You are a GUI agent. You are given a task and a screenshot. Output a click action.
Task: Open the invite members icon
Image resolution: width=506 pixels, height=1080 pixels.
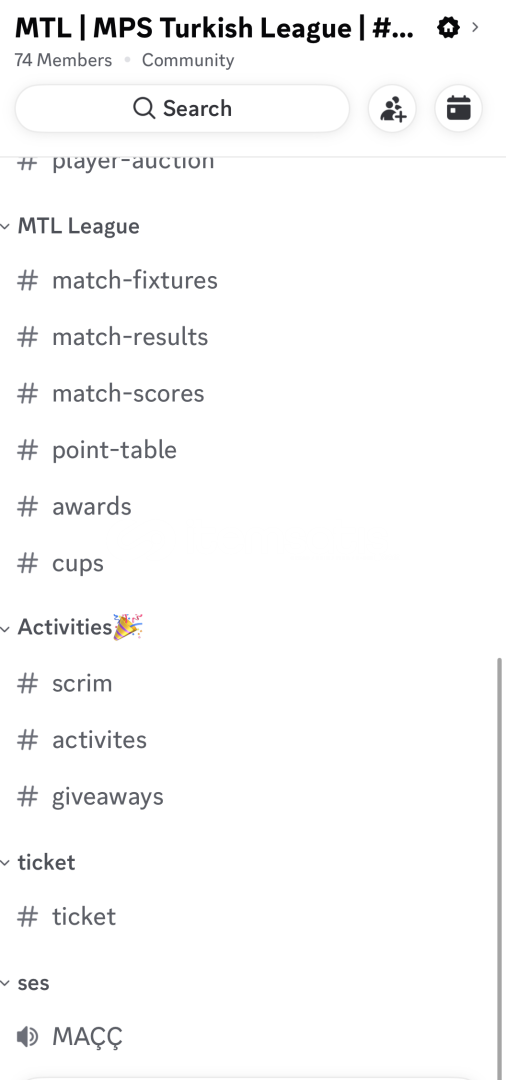(392, 109)
